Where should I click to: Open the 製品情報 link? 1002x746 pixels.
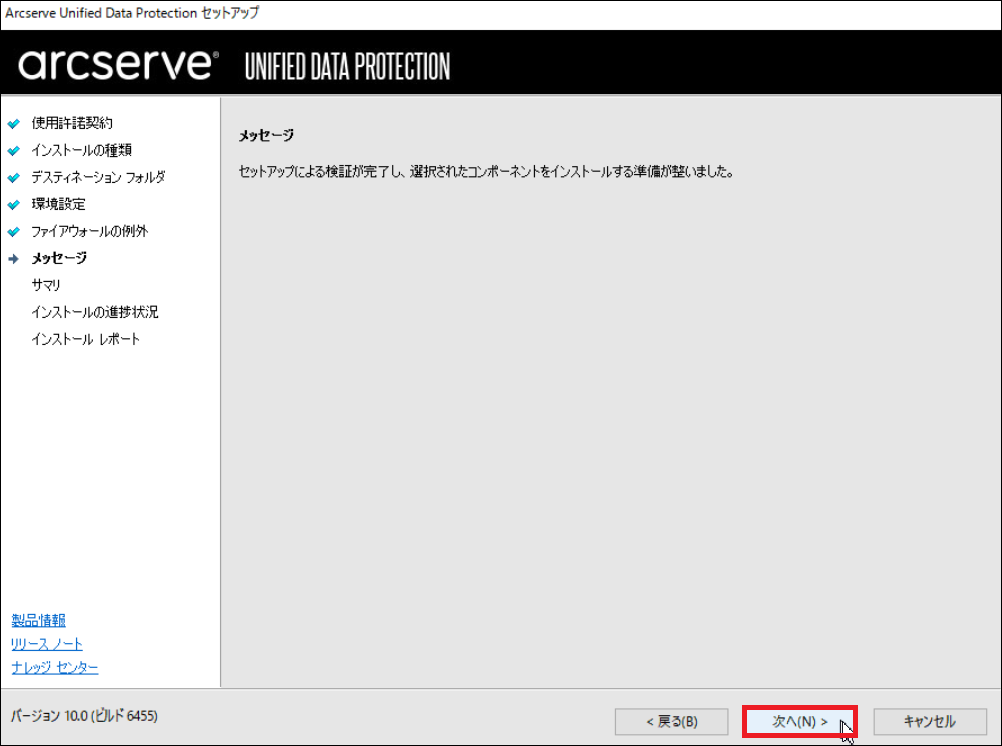click(x=38, y=620)
